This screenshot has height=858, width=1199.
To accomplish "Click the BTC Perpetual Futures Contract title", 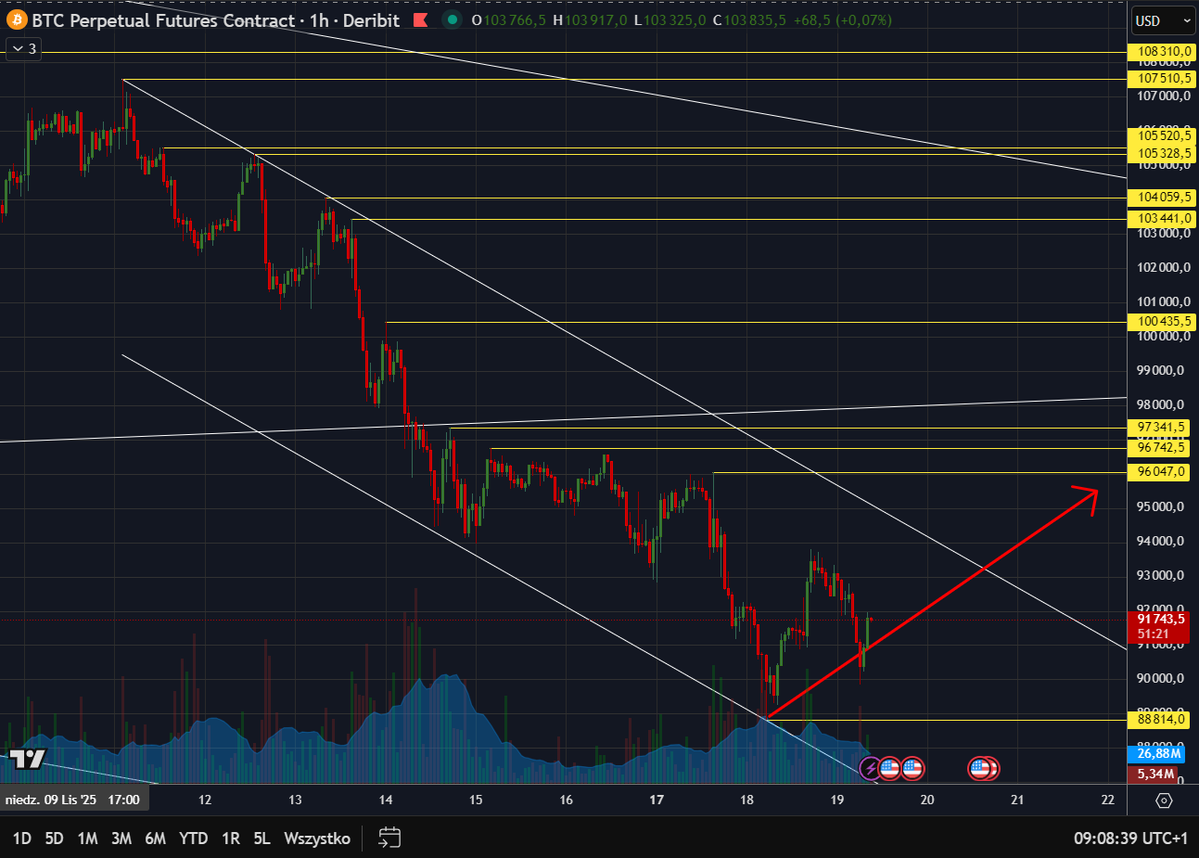I will [x=164, y=21].
